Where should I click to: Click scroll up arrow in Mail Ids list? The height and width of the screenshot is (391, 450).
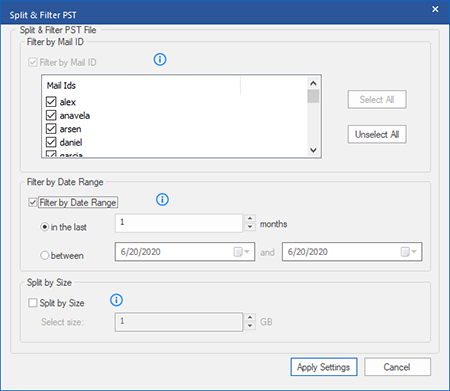(x=313, y=83)
